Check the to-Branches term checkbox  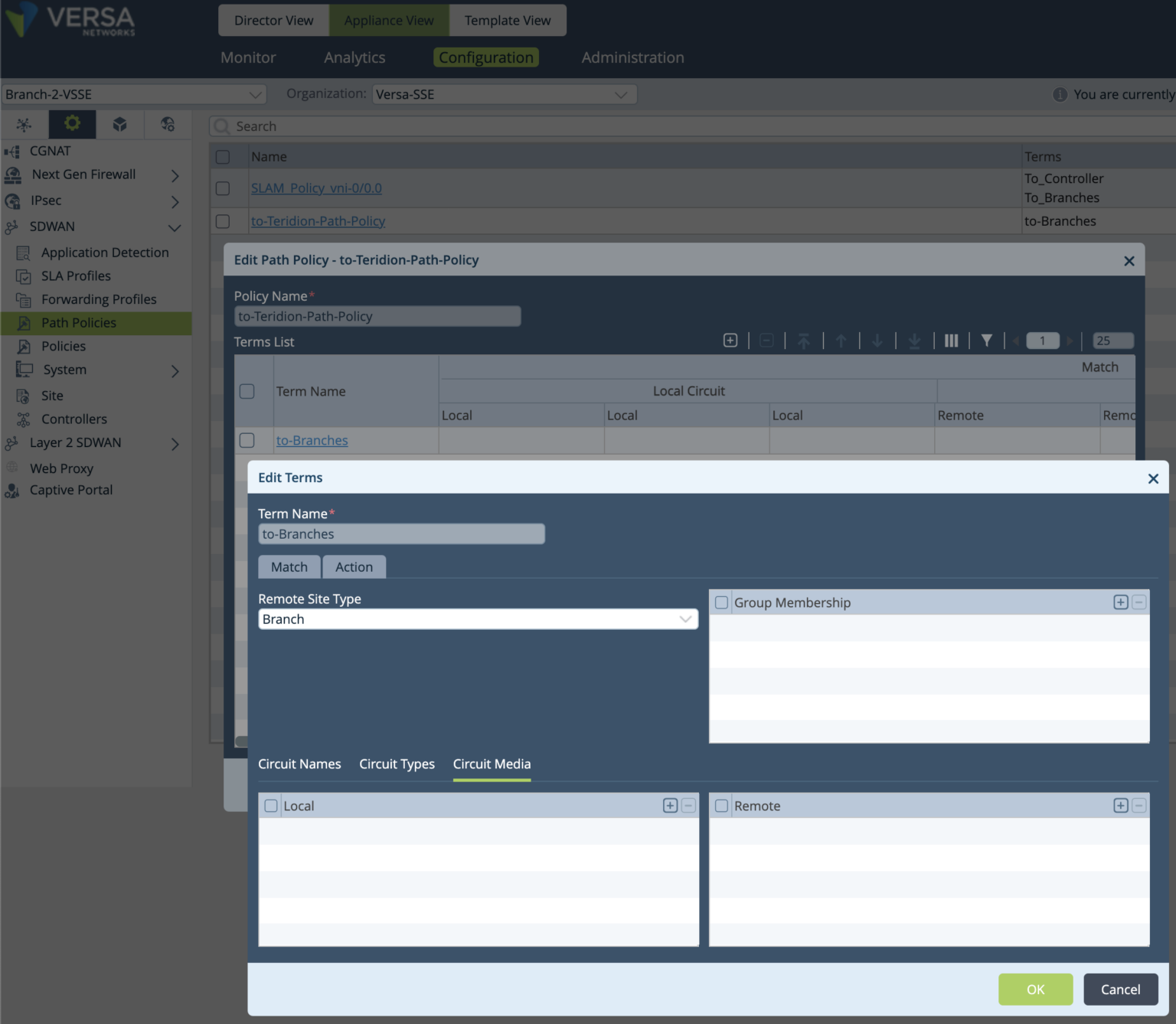[x=247, y=440]
